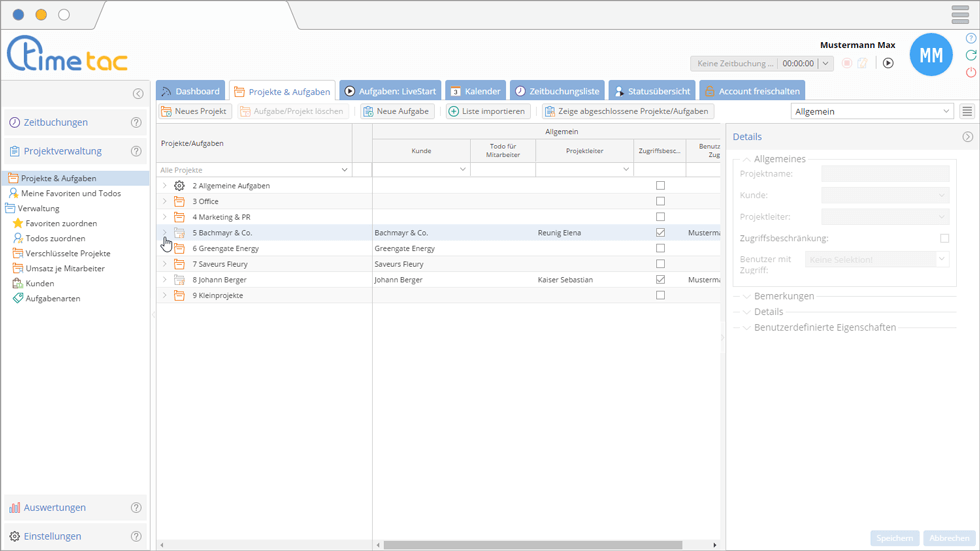
Task: Uncheck Zugriffsbeschränkung checkbox for 8 Johann Berger
Action: pos(660,280)
